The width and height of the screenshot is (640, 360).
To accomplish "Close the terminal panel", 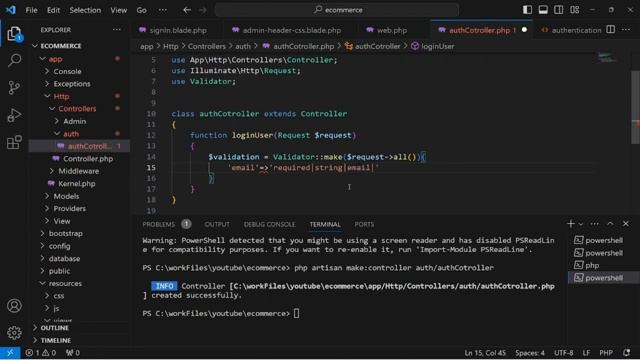I will pos(626,224).
